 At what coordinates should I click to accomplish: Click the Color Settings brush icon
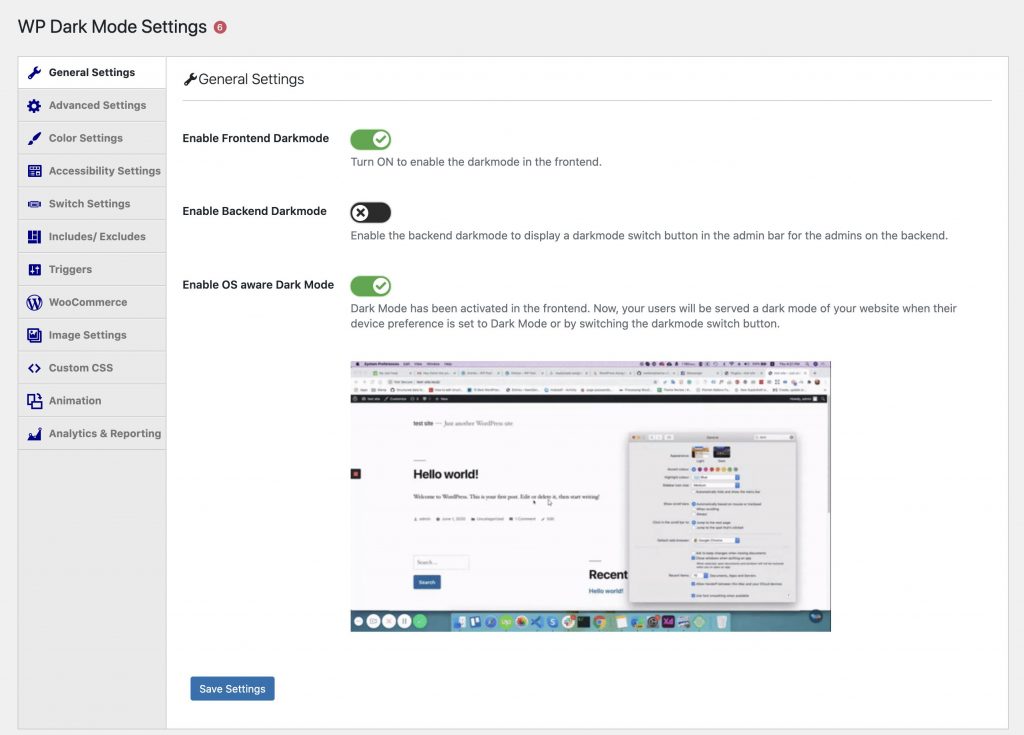(x=35, y=138)
